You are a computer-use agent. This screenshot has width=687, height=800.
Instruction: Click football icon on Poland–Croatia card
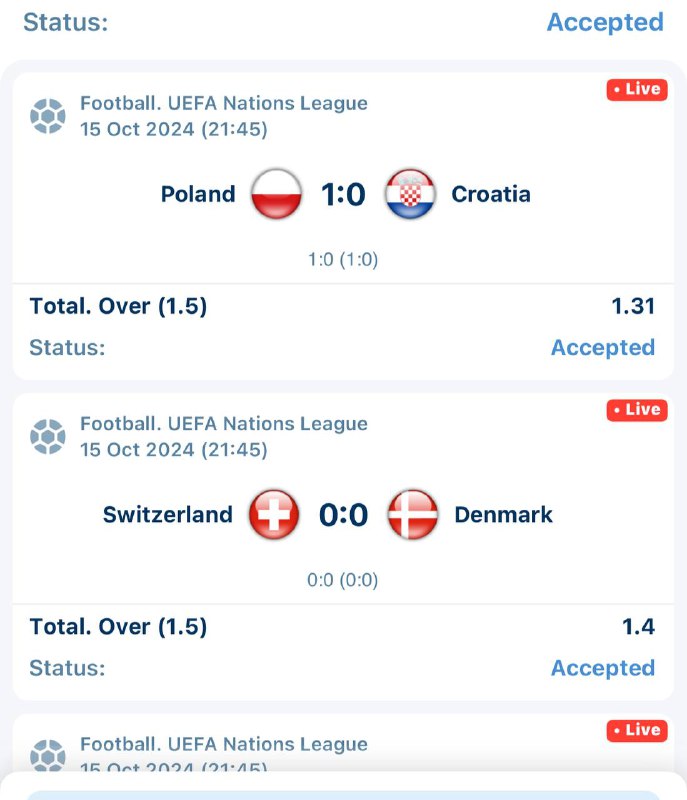point(47,116)
